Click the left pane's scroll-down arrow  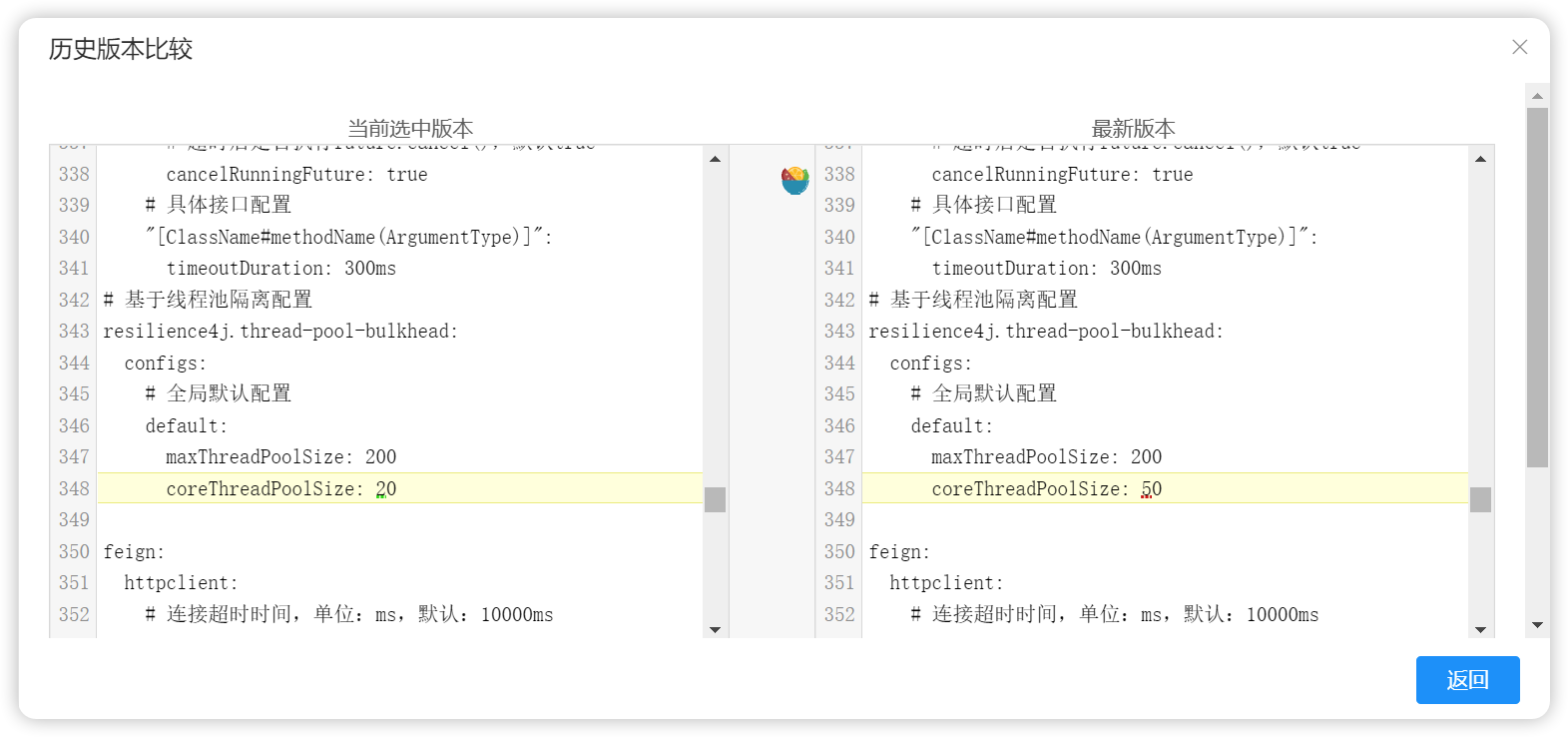(715, 630)
